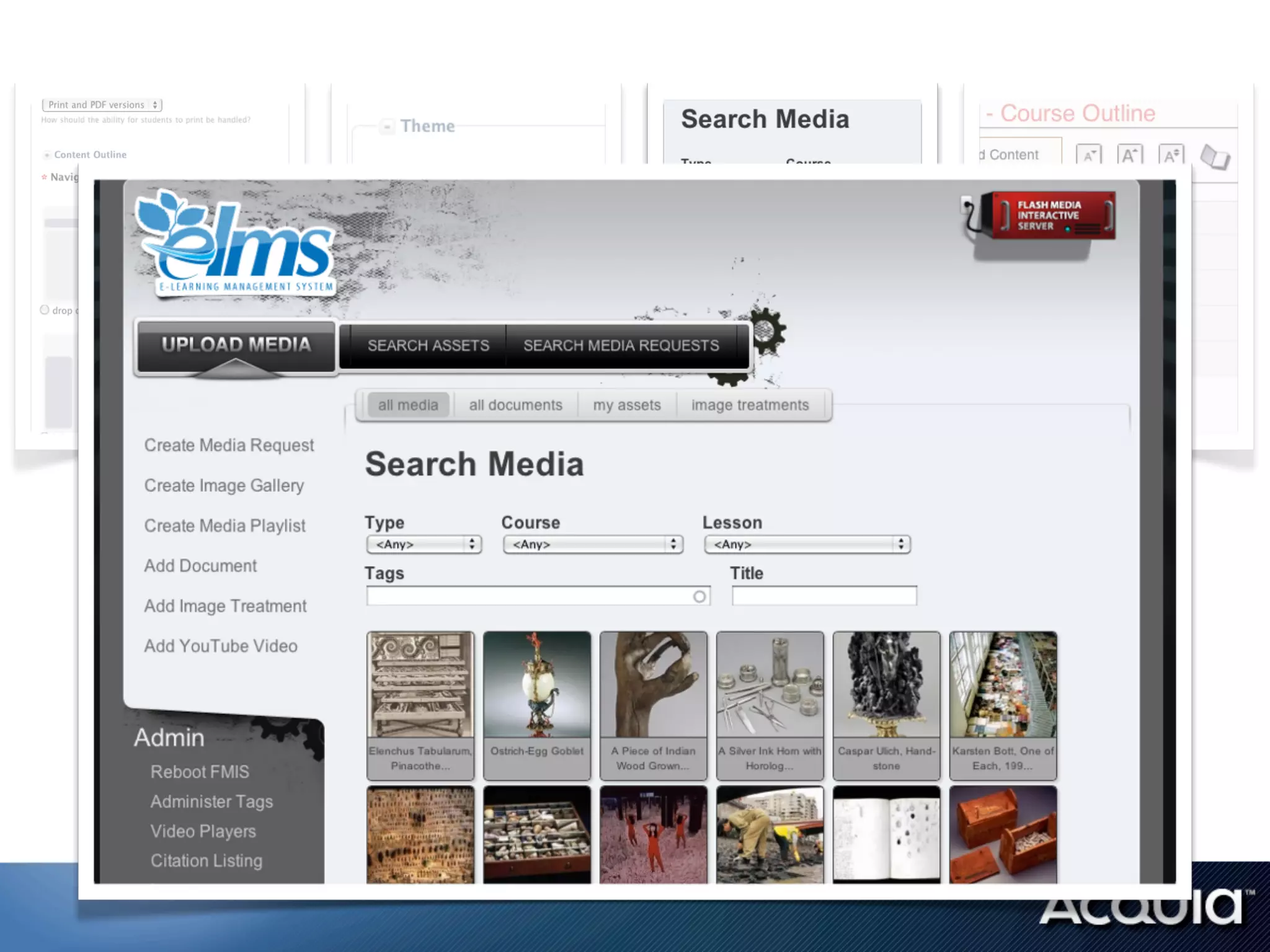Click into the Title text field
The image size is (1270, 952).
pos(824,596)
